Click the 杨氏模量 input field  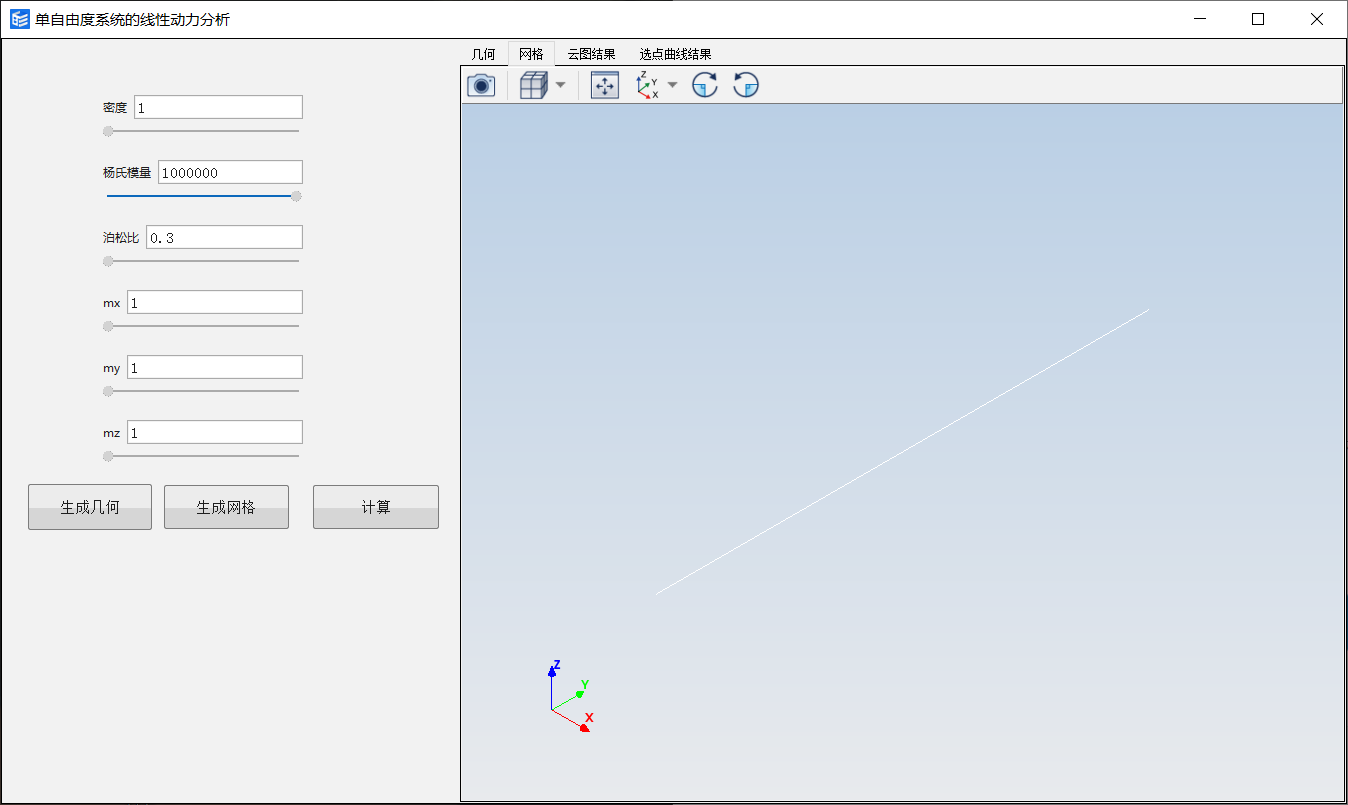pos(230,172)
